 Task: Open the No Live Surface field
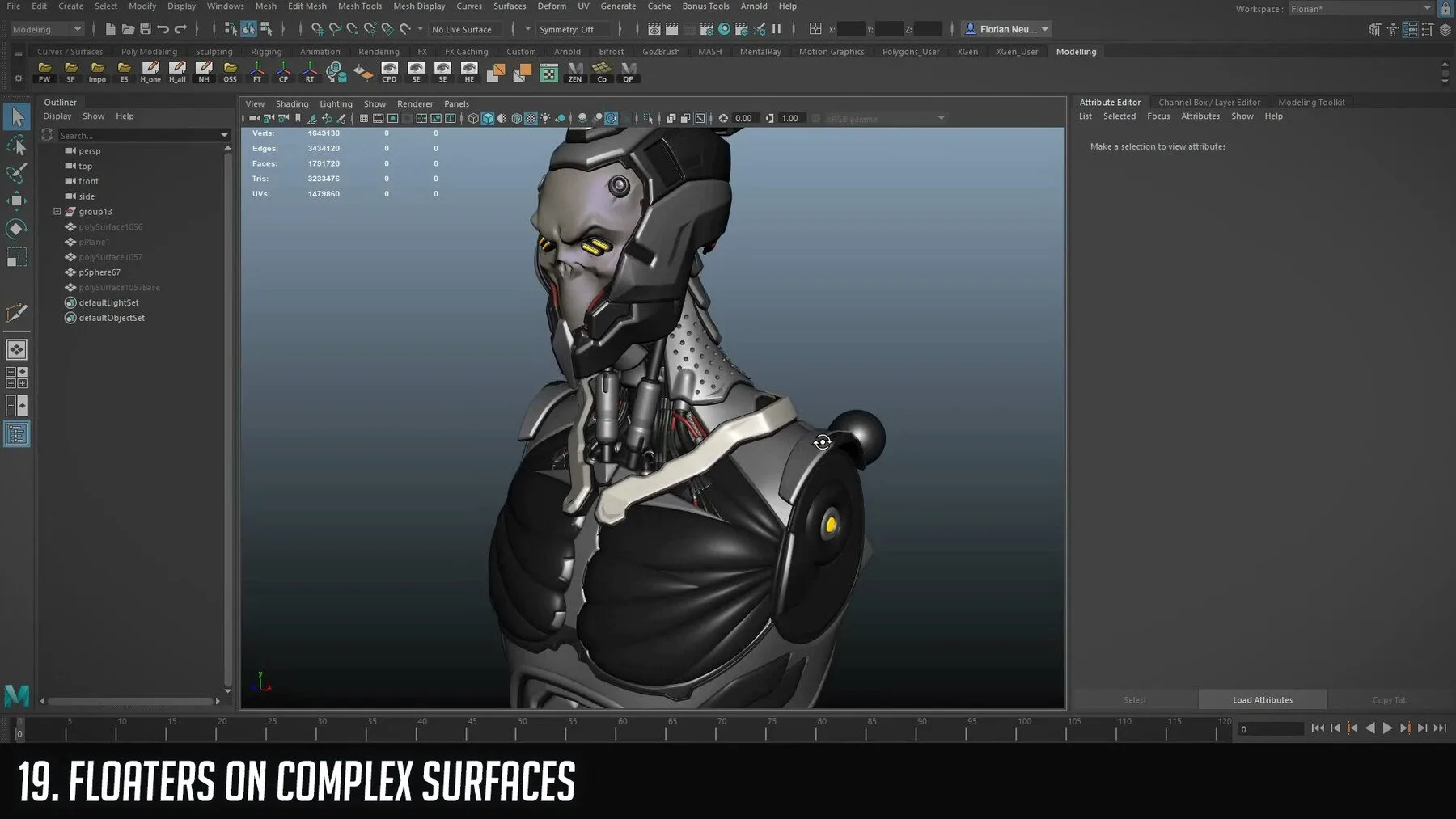465,29
